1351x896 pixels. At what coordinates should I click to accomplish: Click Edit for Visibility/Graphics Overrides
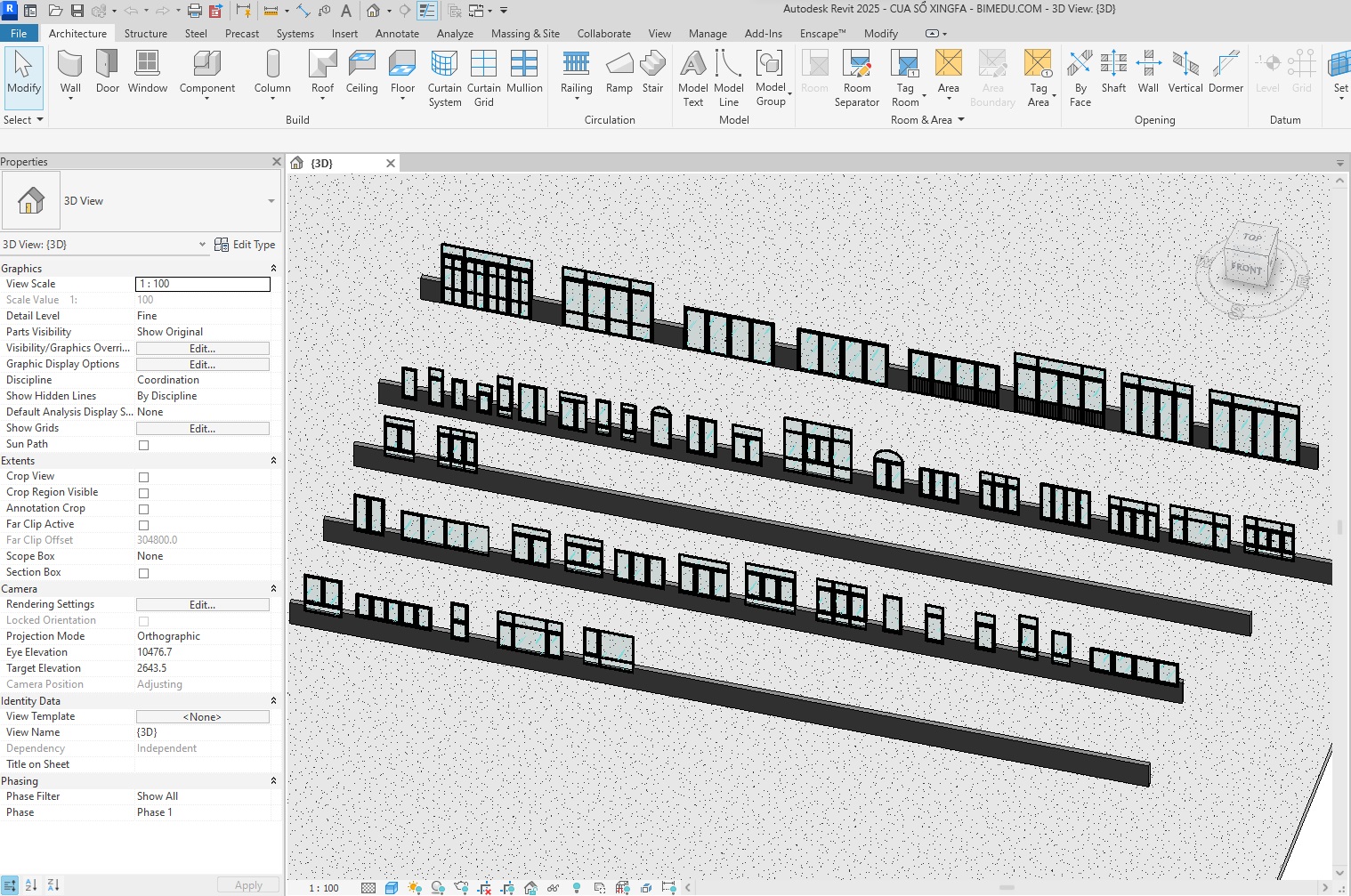click(x=203, y=349)
